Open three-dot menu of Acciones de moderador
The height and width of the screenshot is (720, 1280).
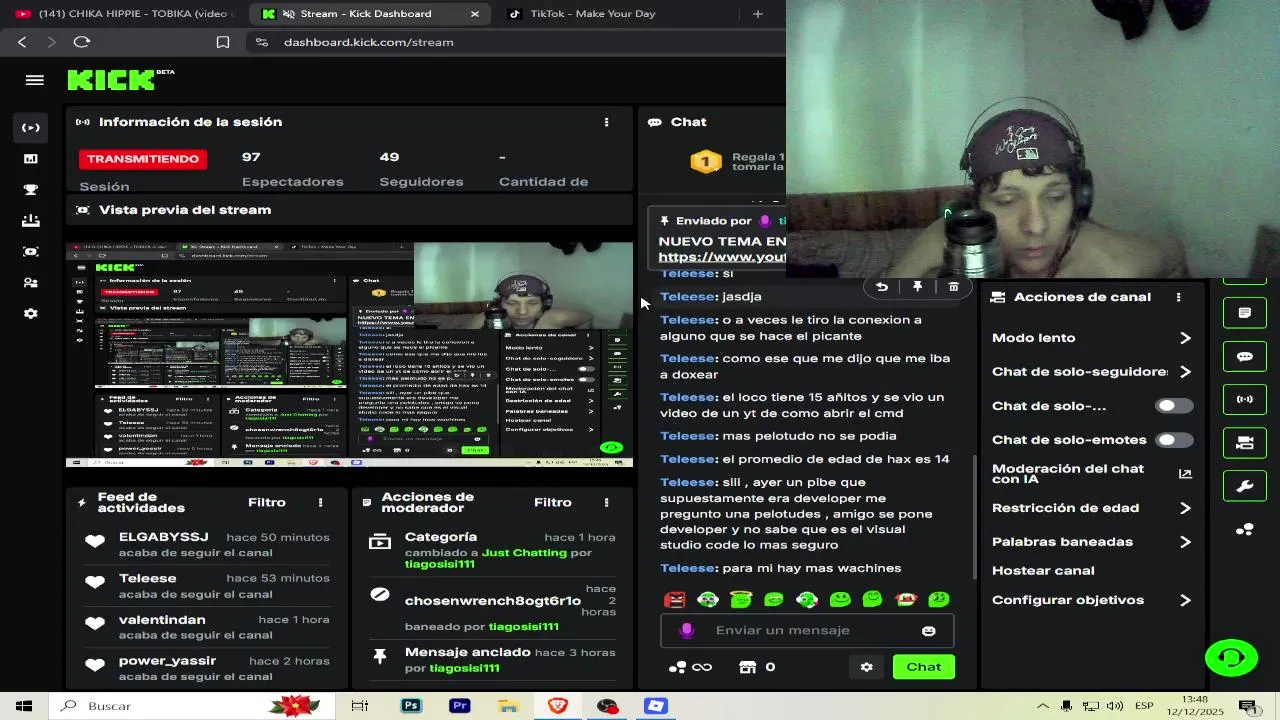click(x=606, y=502)
